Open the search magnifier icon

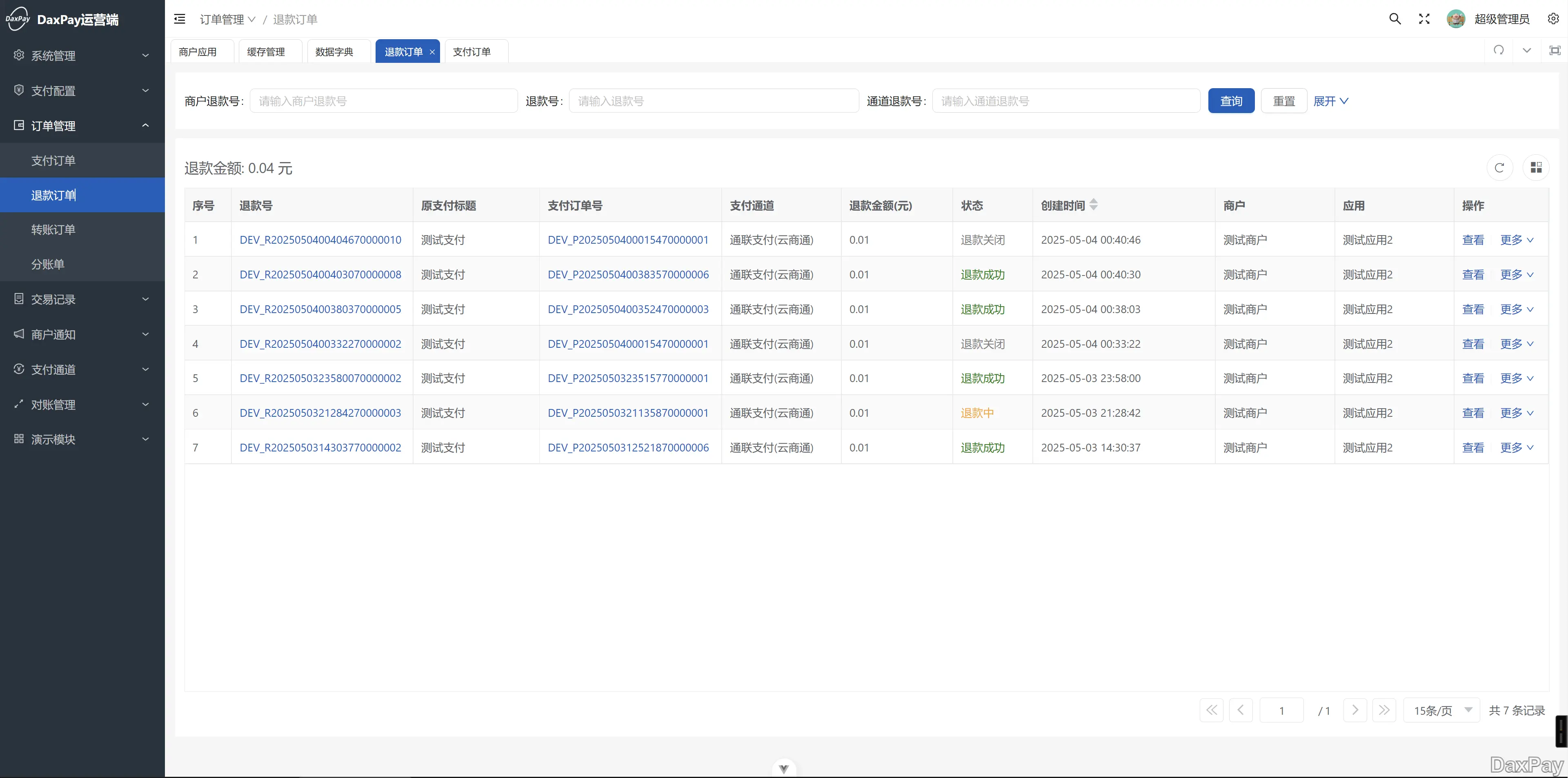[x=1395, y=19]
